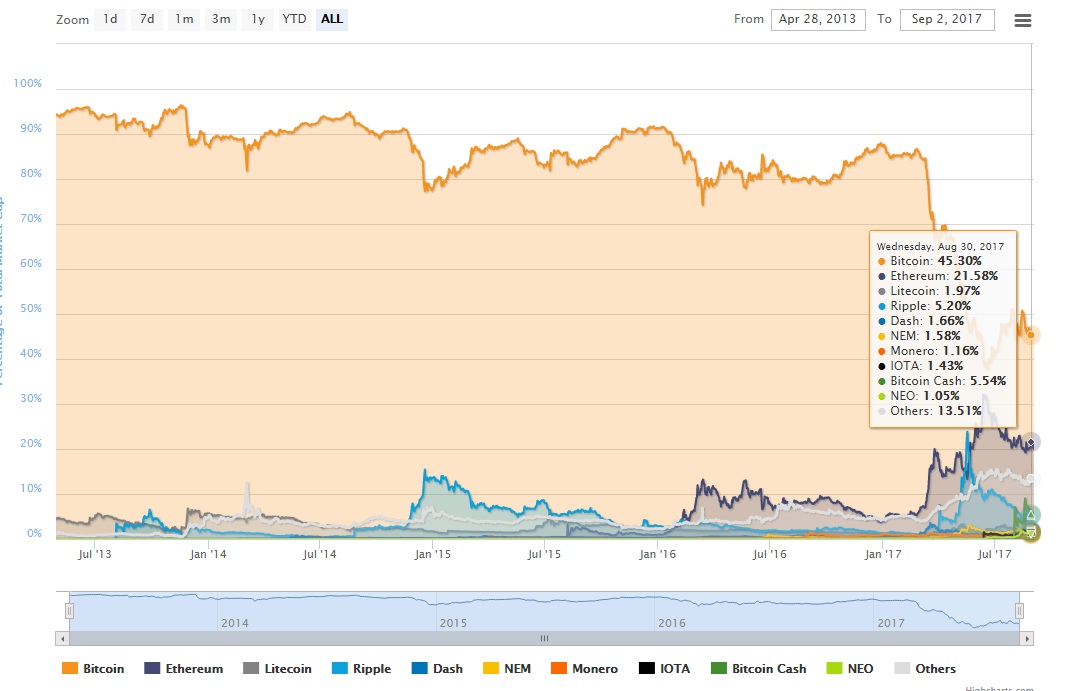Toggle the Bitcoin series in legend
1084x691 pixels.
[x=94, y=669]
